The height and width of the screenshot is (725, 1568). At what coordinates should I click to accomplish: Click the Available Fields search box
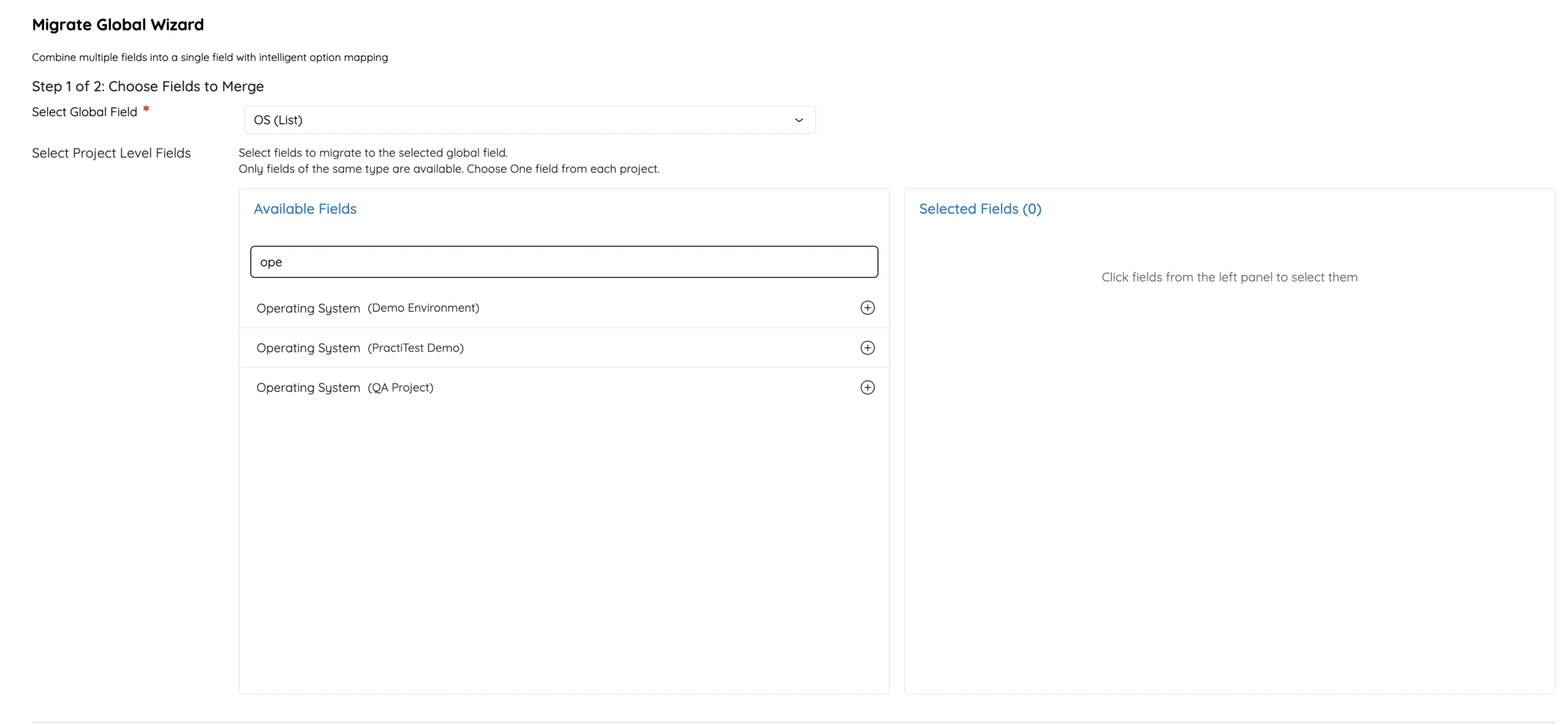563,262
